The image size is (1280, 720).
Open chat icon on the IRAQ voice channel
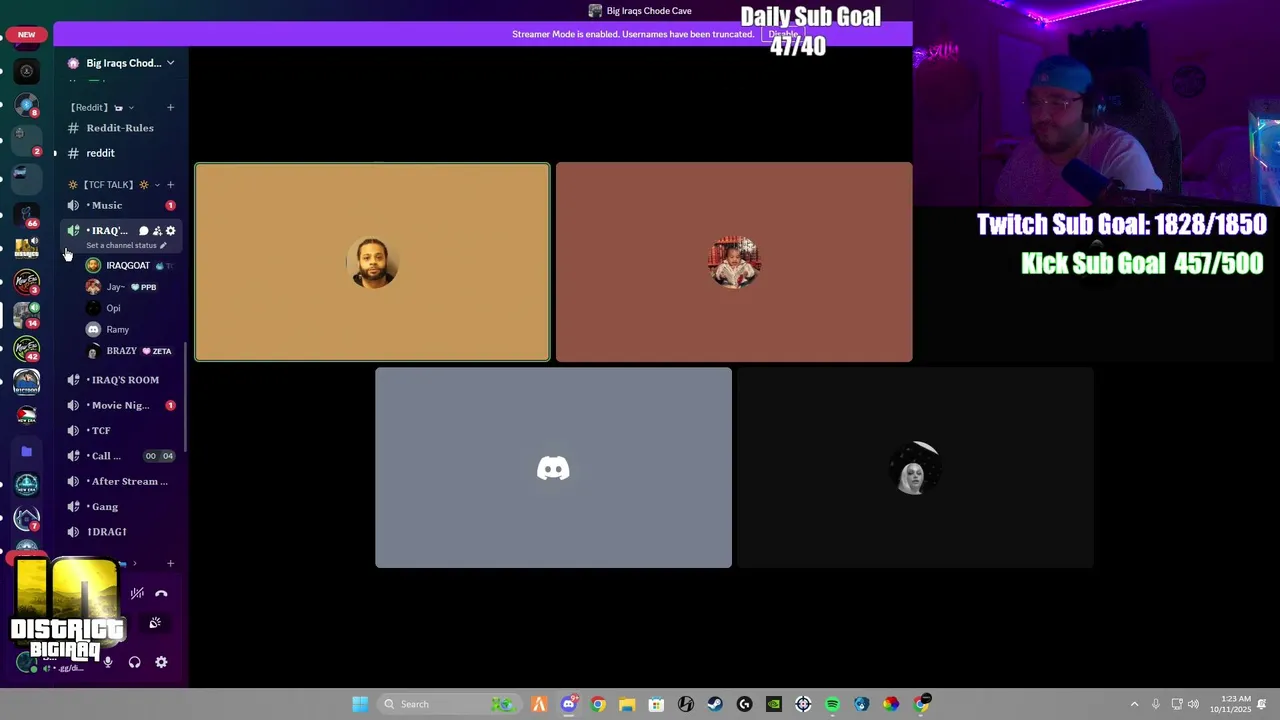tap(143, 231)
